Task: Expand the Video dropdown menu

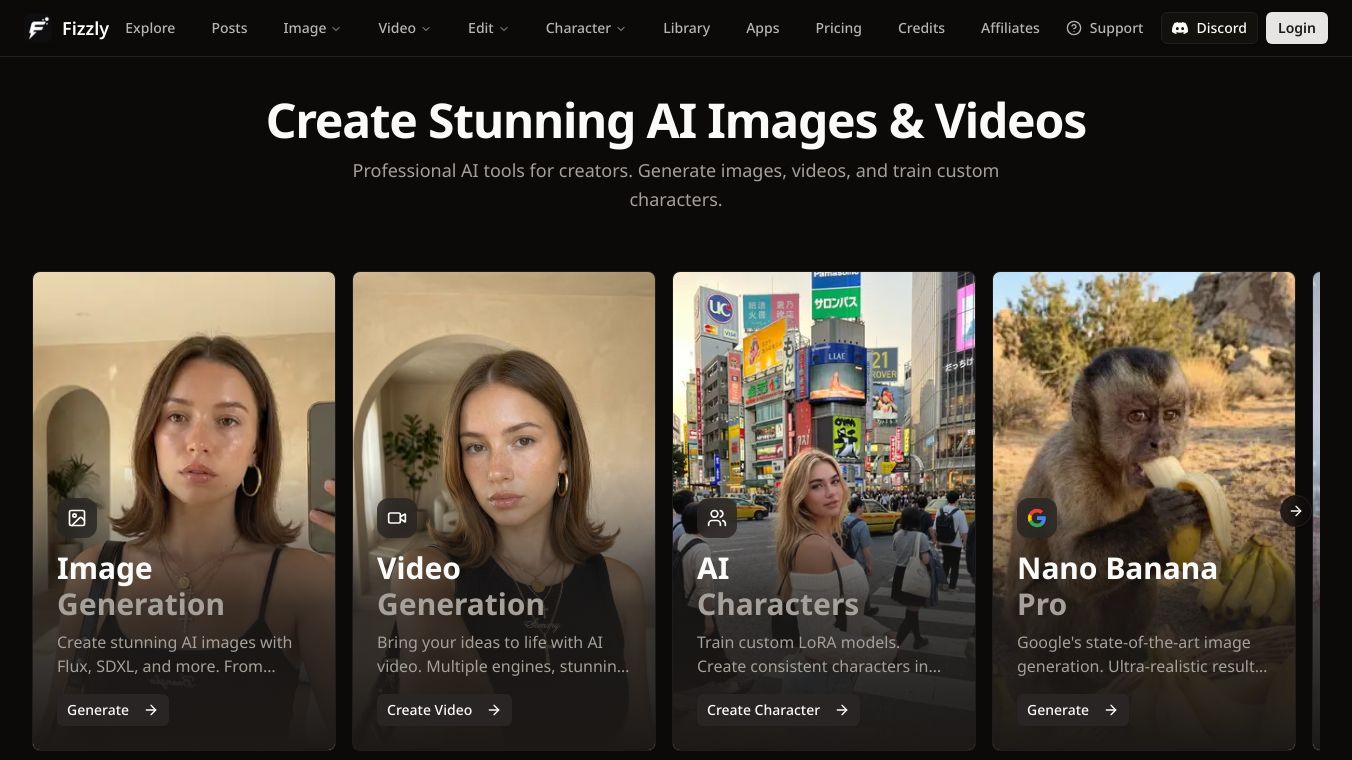Action: (404, 28)
